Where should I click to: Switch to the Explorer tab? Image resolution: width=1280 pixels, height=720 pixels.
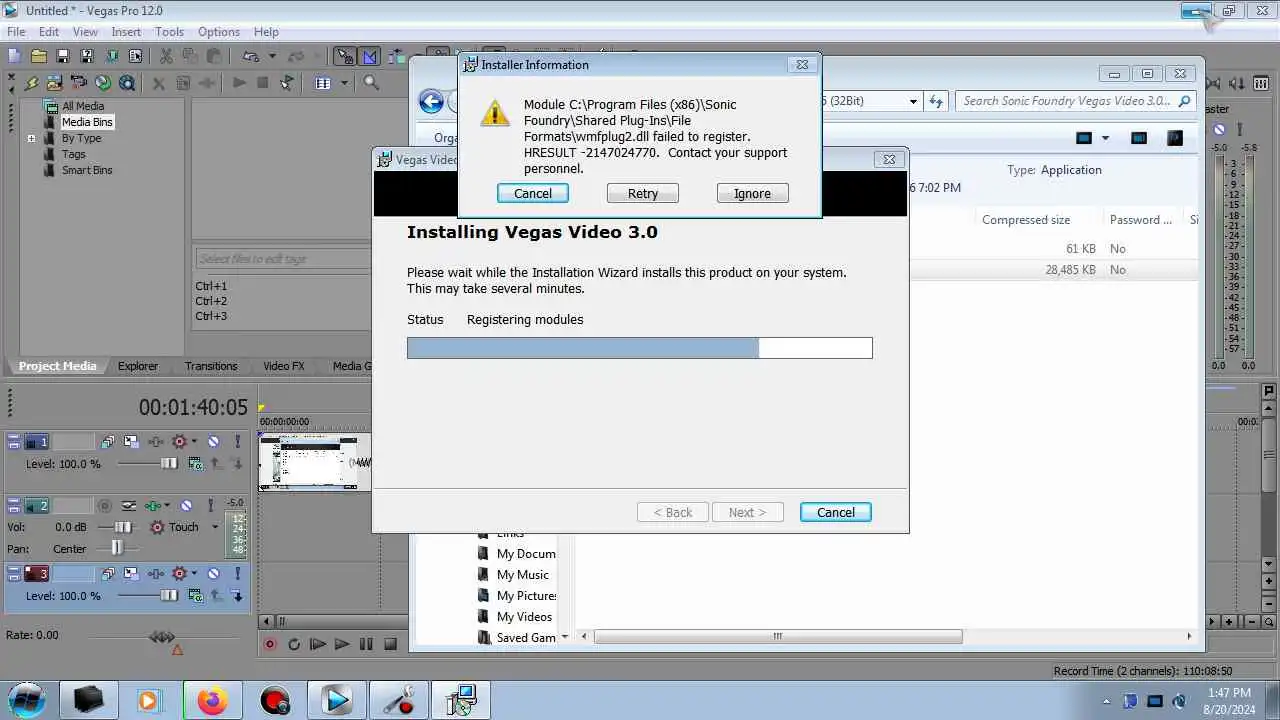(x=138, y=366)
